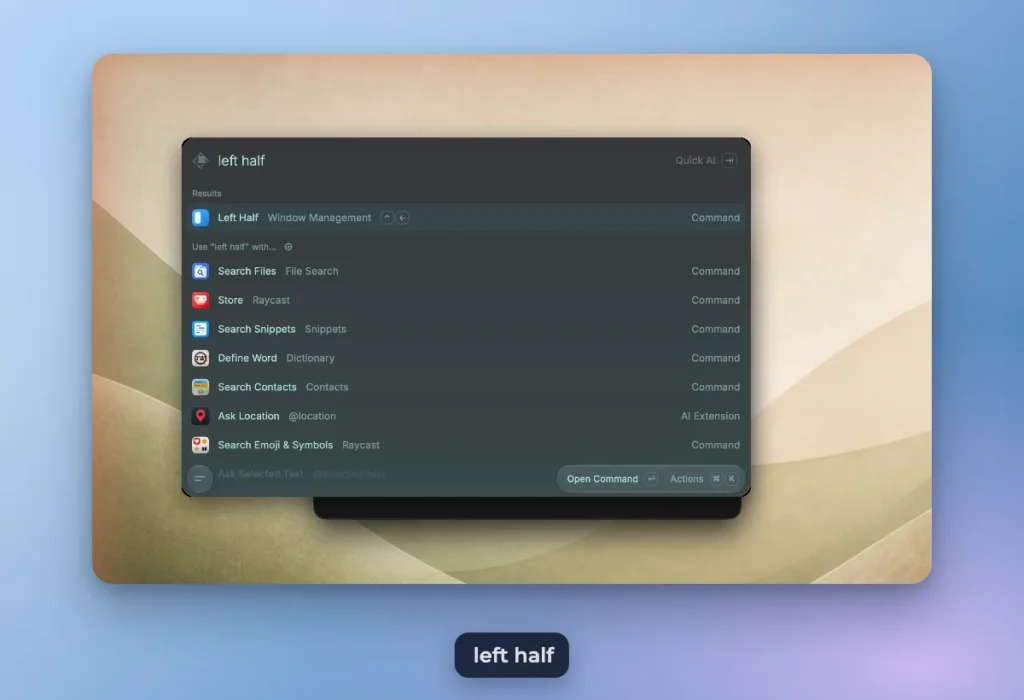This screenshot has width=1024, height=700.
Task: Click the Define Word dictionary icon
Action: click(200, 358)
